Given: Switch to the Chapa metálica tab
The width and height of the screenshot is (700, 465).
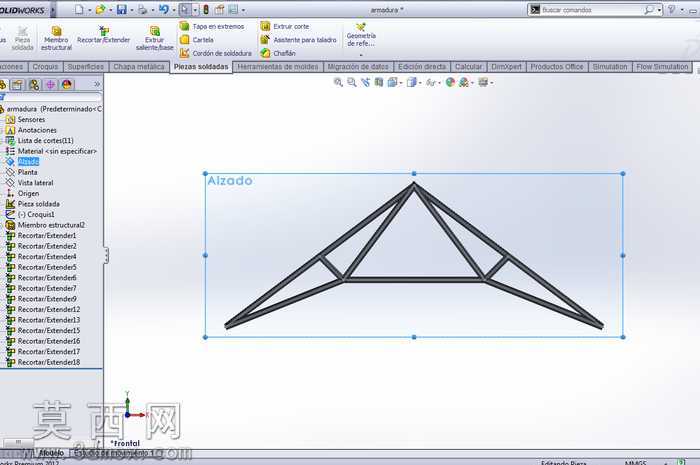Looking at the screenshot, I should 139,66.
